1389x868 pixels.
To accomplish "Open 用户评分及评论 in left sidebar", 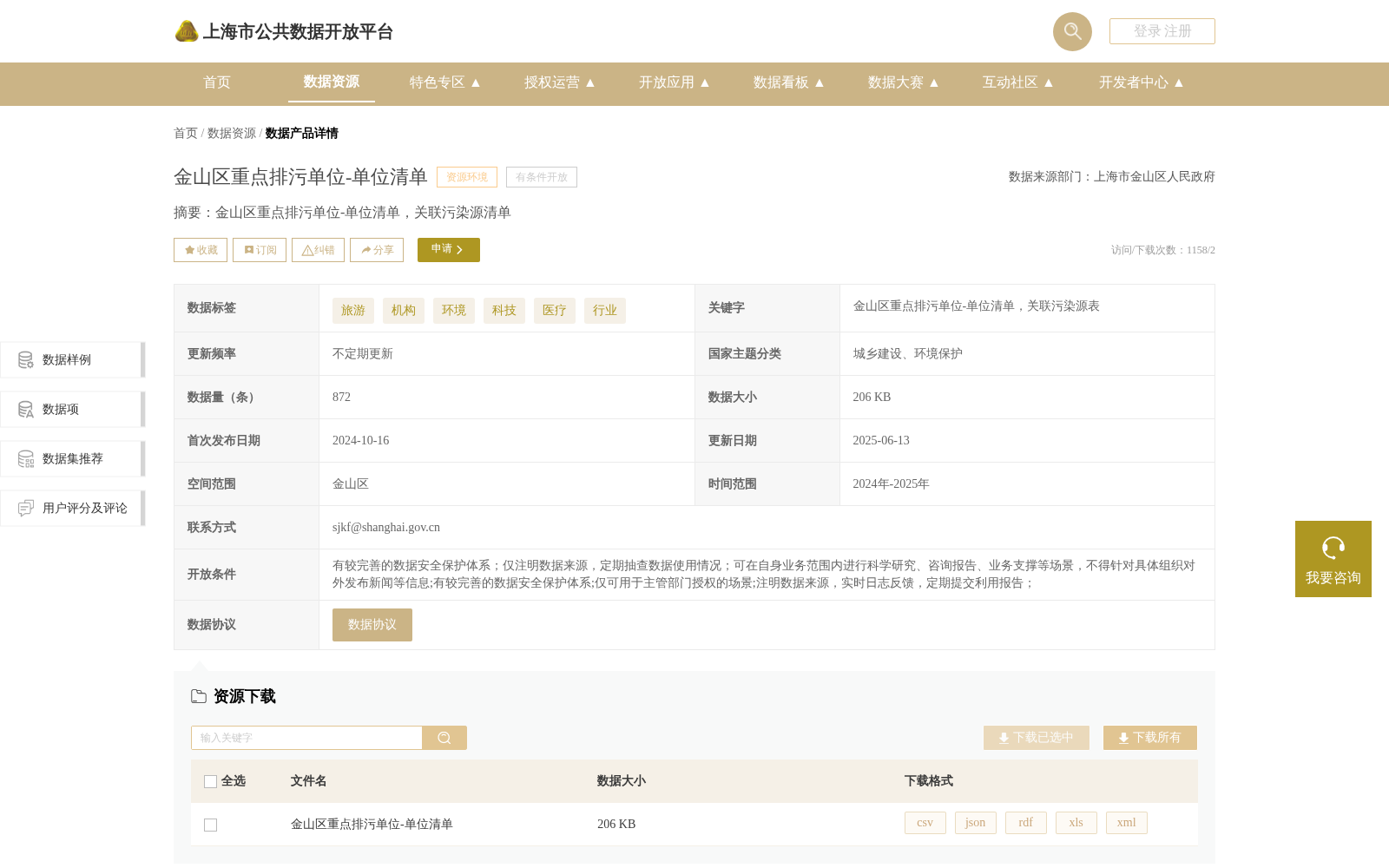I will point(73,508).
